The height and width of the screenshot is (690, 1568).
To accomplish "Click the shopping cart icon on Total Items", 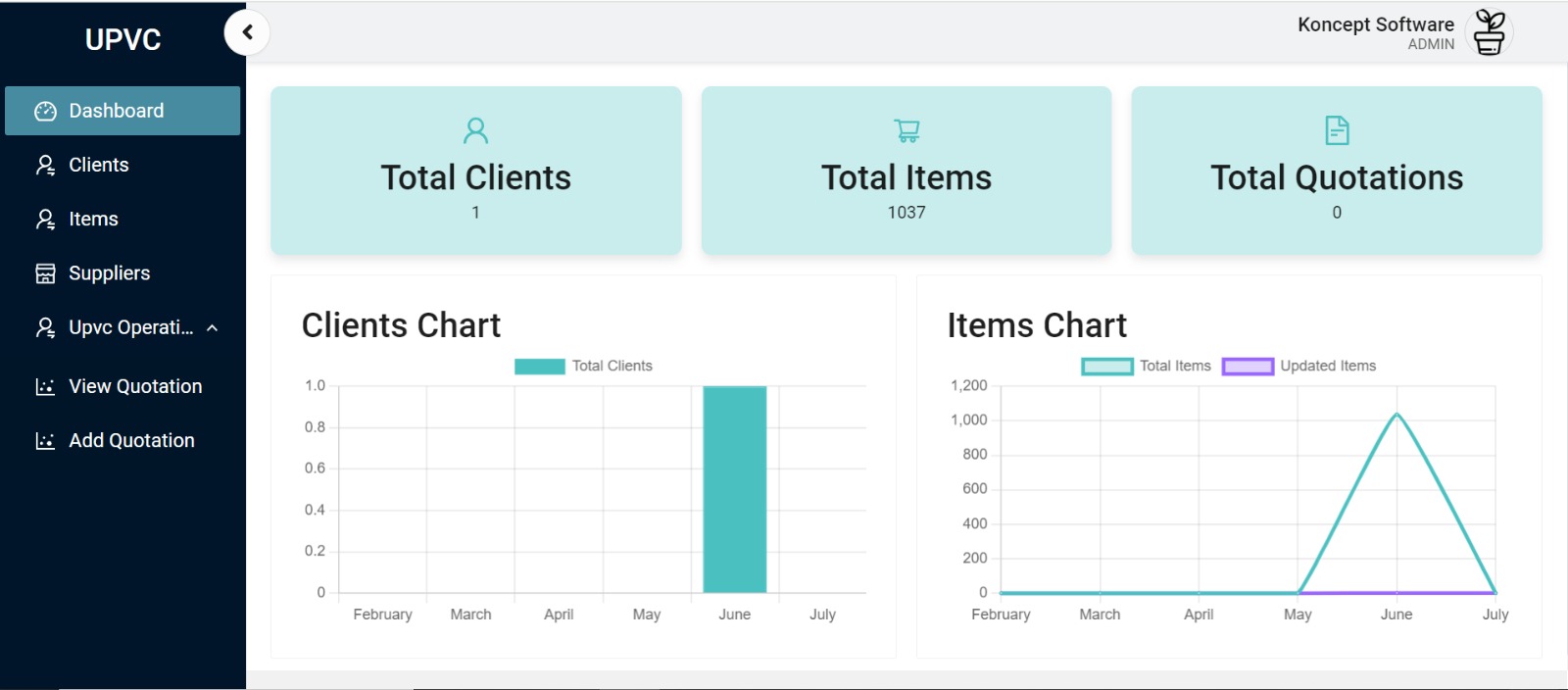I will click(906, 130).
